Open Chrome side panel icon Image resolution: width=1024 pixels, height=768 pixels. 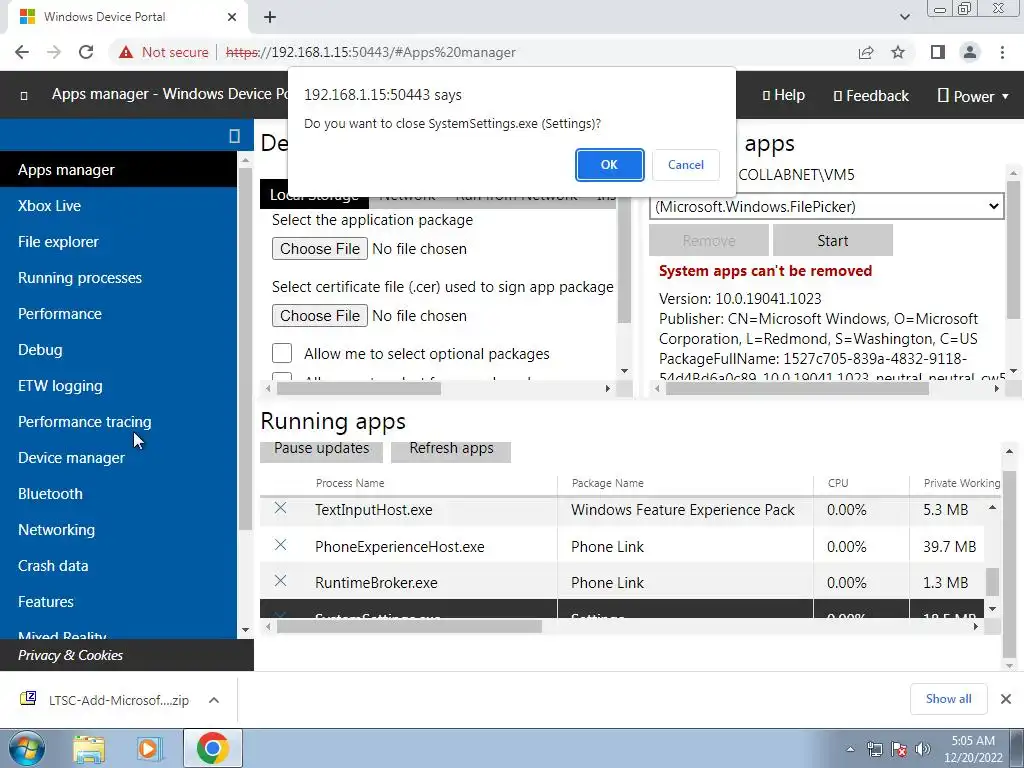(938, 52)
